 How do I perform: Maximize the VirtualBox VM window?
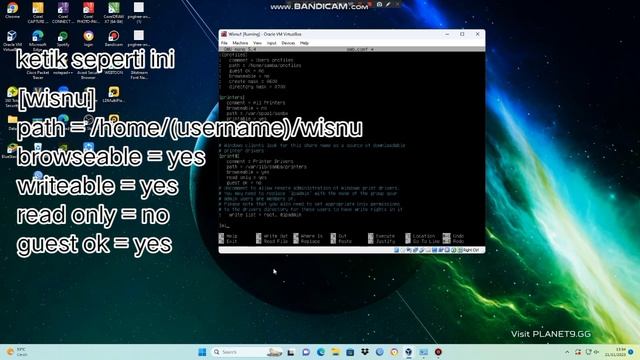coord(462,34)
